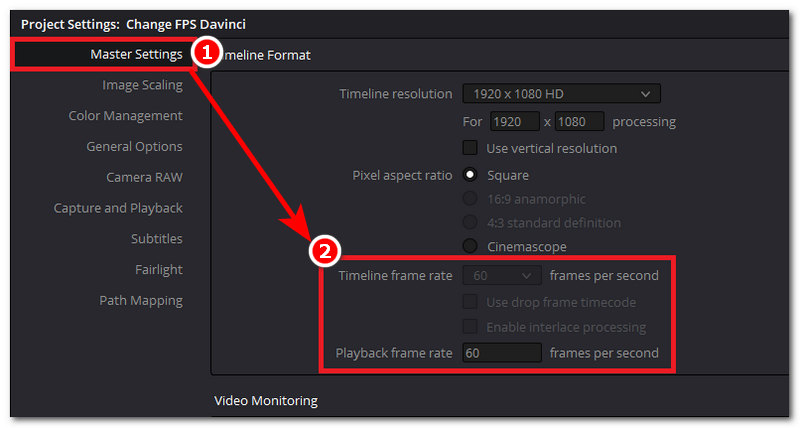Open the Camera RAW settings
The image size is (800, 428).
(x=144, y=178)
